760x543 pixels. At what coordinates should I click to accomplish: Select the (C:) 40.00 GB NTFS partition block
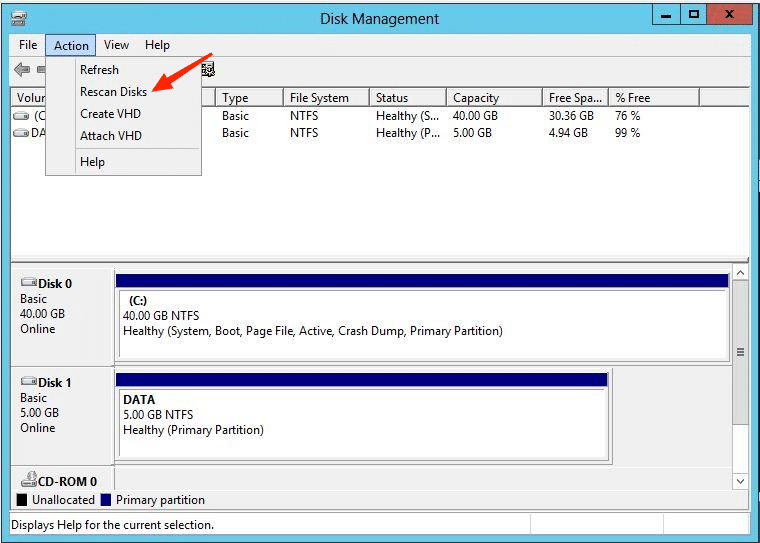pyautogui.click(x=424, y=324)
